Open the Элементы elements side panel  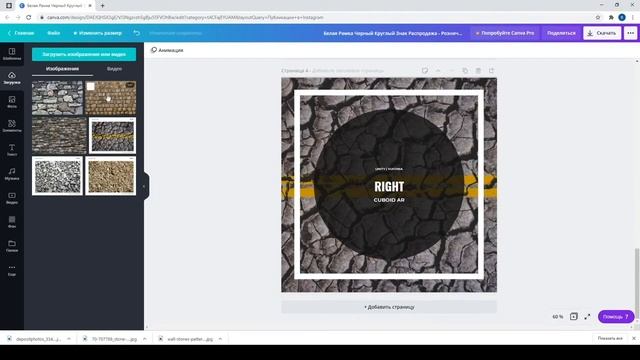(x=12, y=126)
